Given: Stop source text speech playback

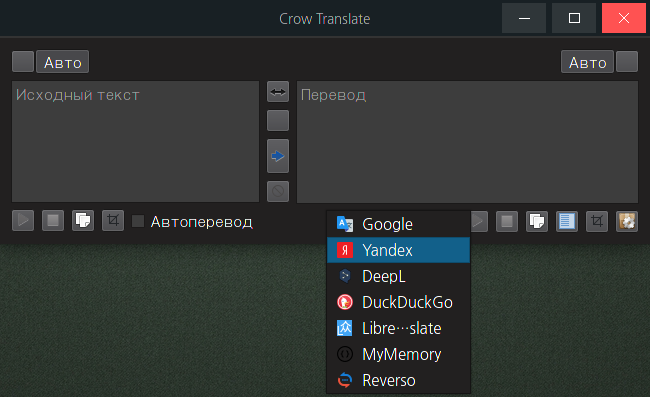Looking at the screenshot, I should pyautogui.click(x=53, y=220).
